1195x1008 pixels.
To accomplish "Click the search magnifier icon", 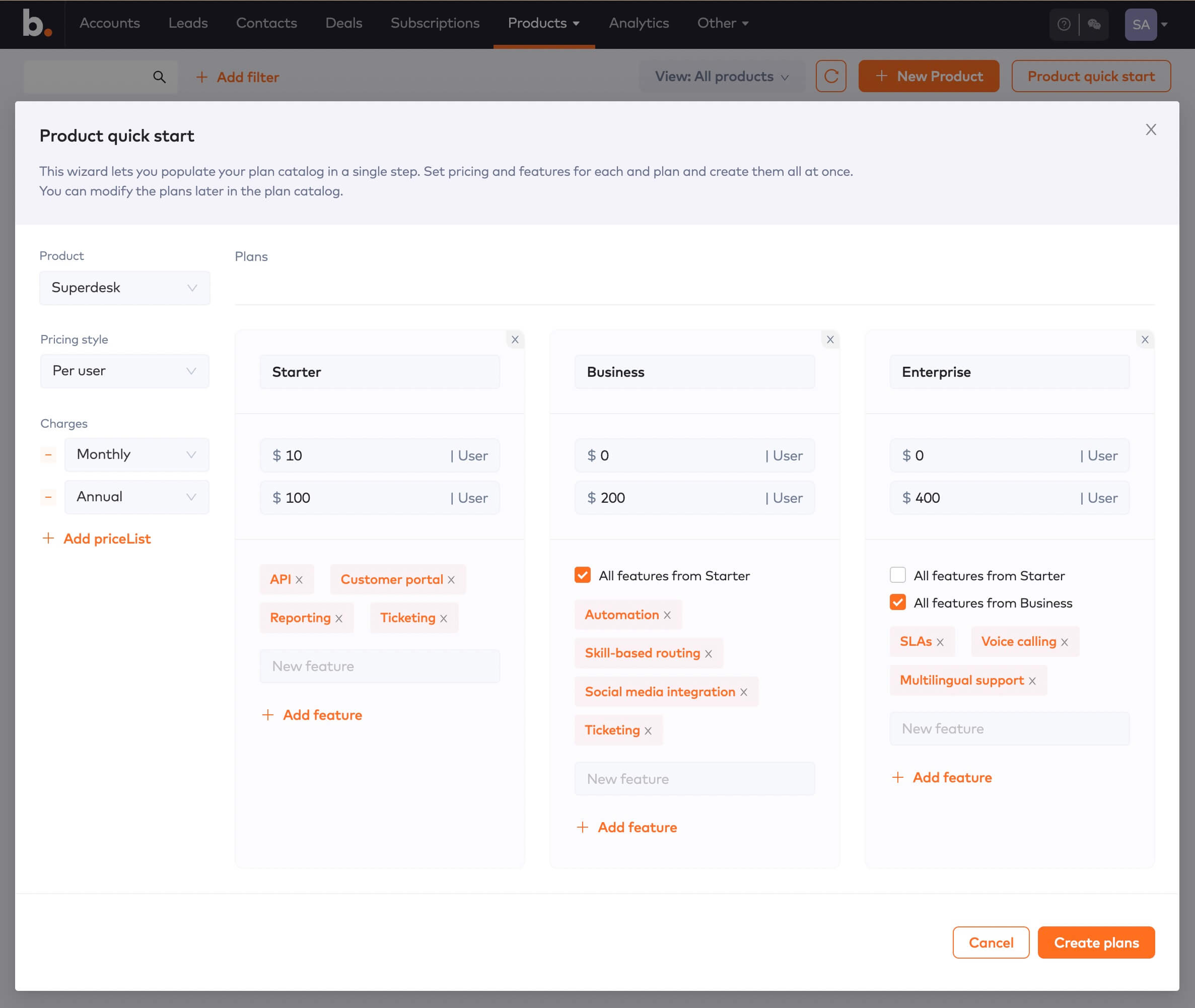I will click(x=159, y=76).
